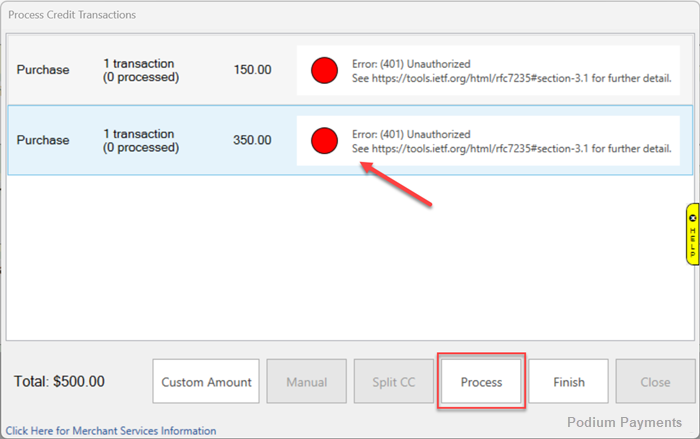Screen dimensions: 700x439
Task: Click the Podium Payments label
Action: click(x=626, y=422)
